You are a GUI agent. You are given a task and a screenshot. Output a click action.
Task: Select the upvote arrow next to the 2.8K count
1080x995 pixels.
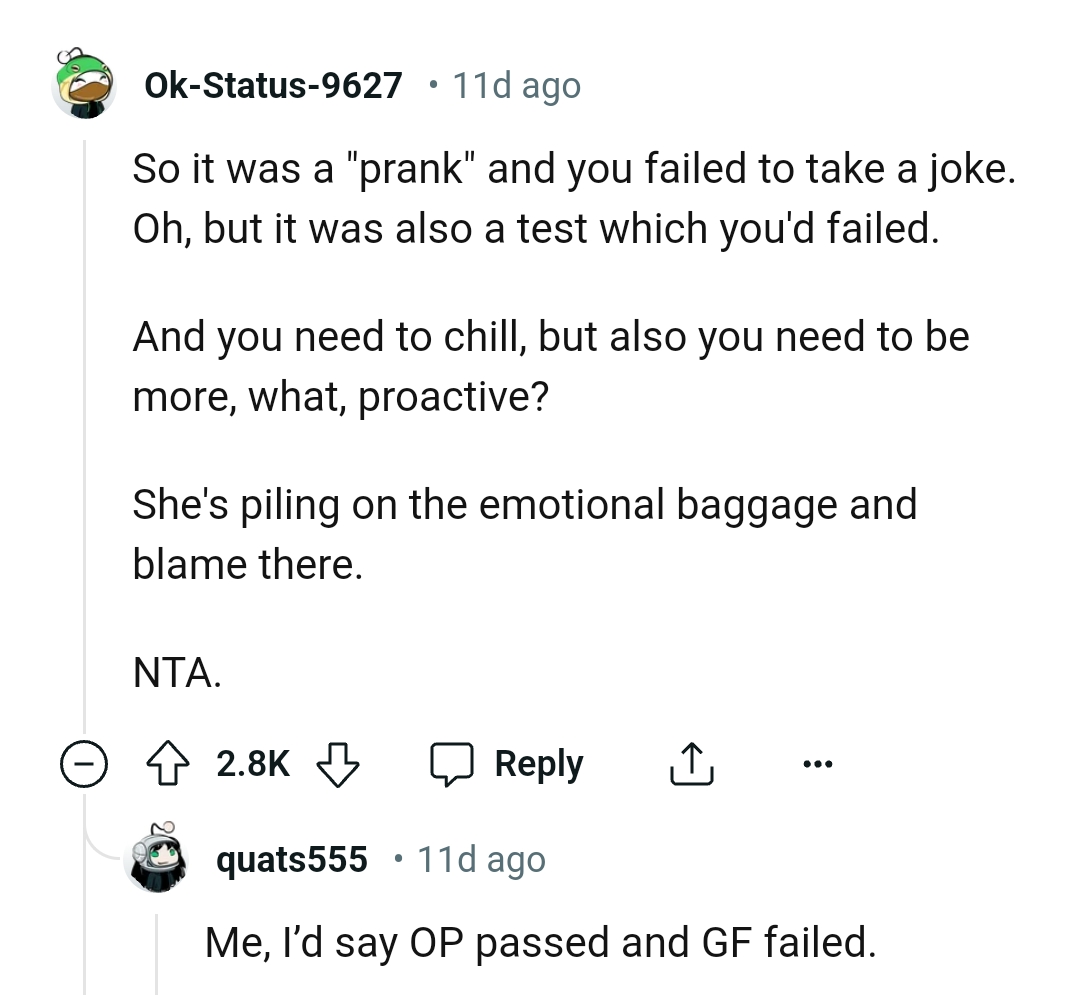coord(170,763)
